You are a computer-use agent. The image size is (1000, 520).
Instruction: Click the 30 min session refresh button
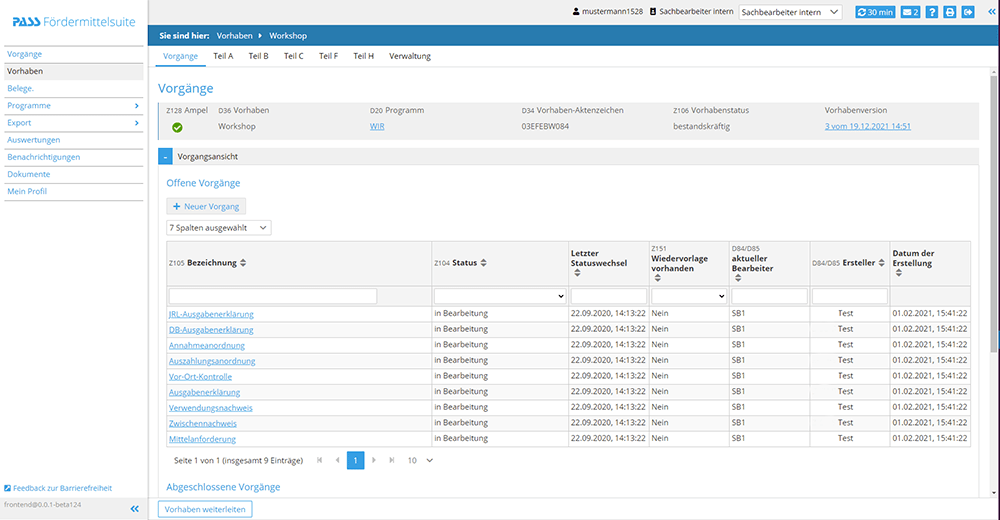coord(875,12)
